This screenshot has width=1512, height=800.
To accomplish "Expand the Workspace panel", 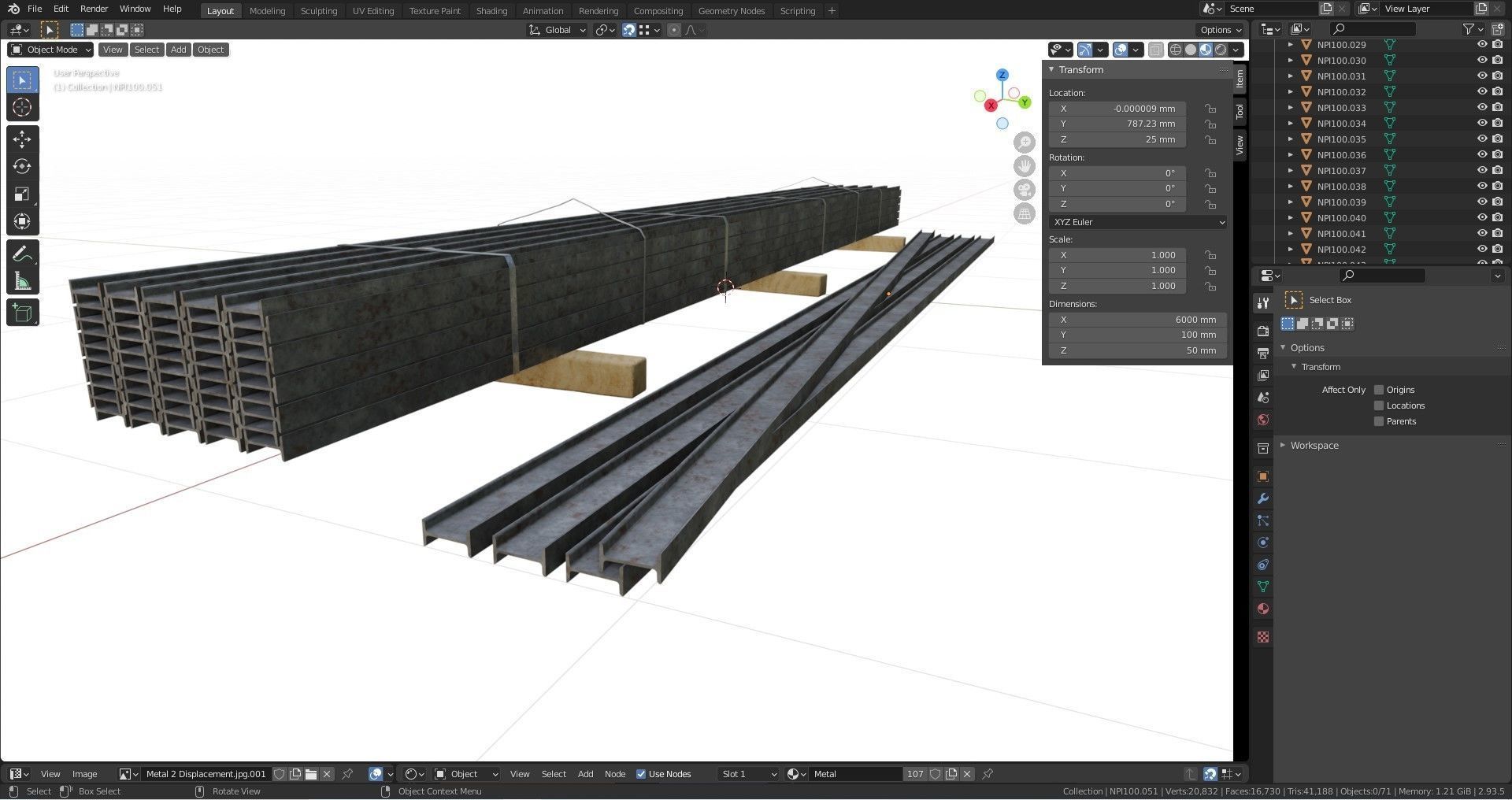I will point(1314,446).
